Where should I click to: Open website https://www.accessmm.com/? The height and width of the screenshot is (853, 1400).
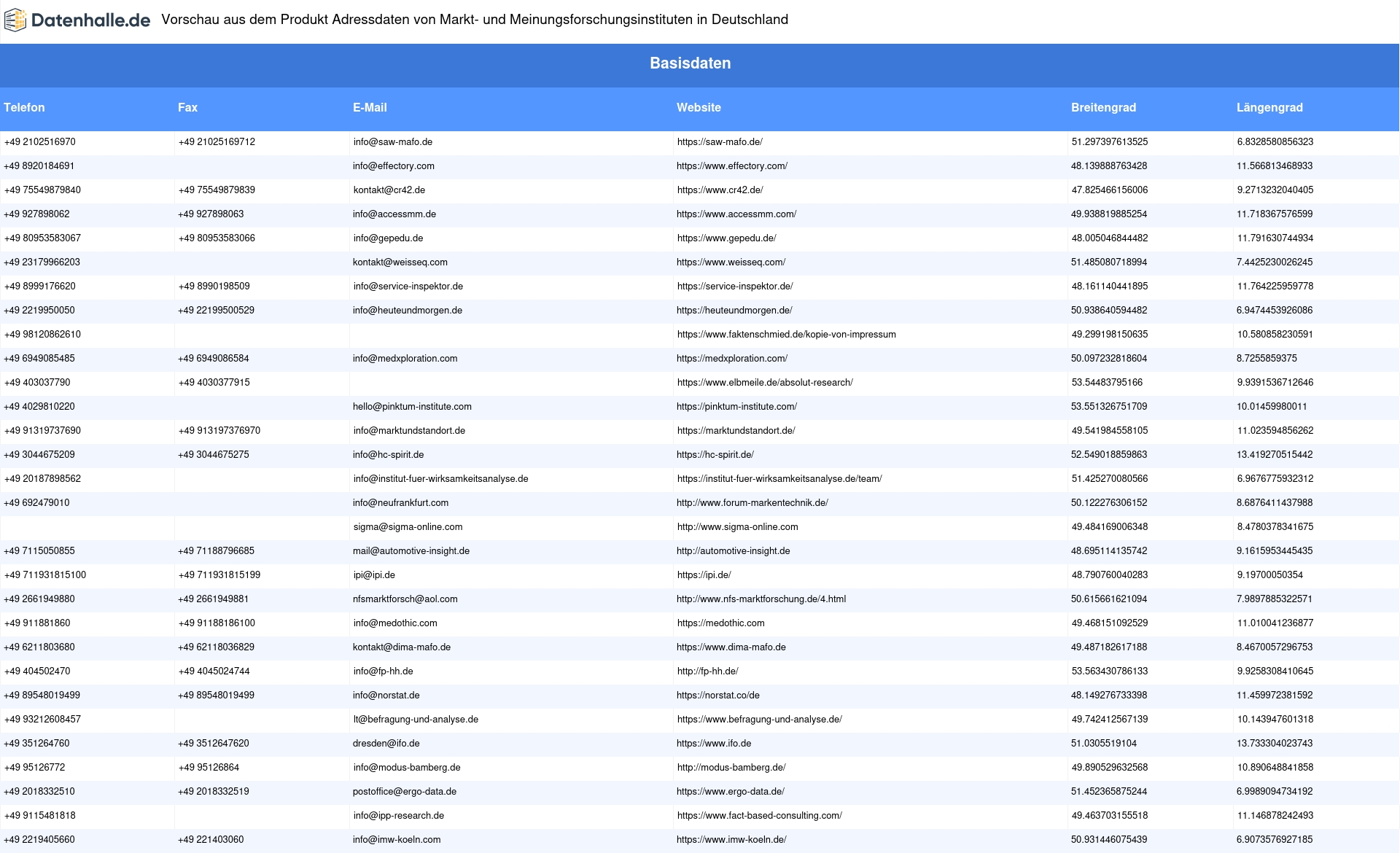coord(736,214)
